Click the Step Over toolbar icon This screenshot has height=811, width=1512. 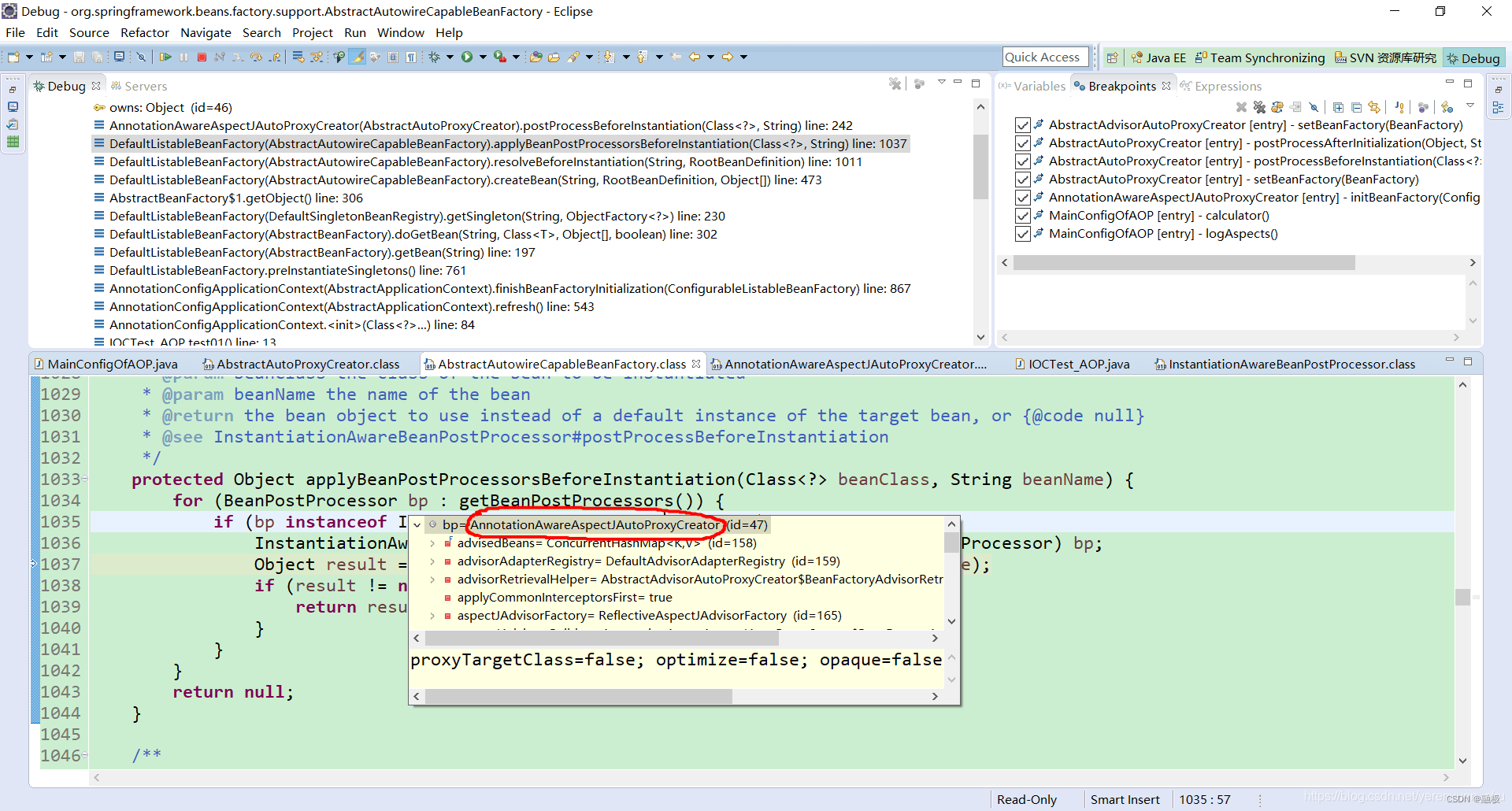(x=257, y=57)
